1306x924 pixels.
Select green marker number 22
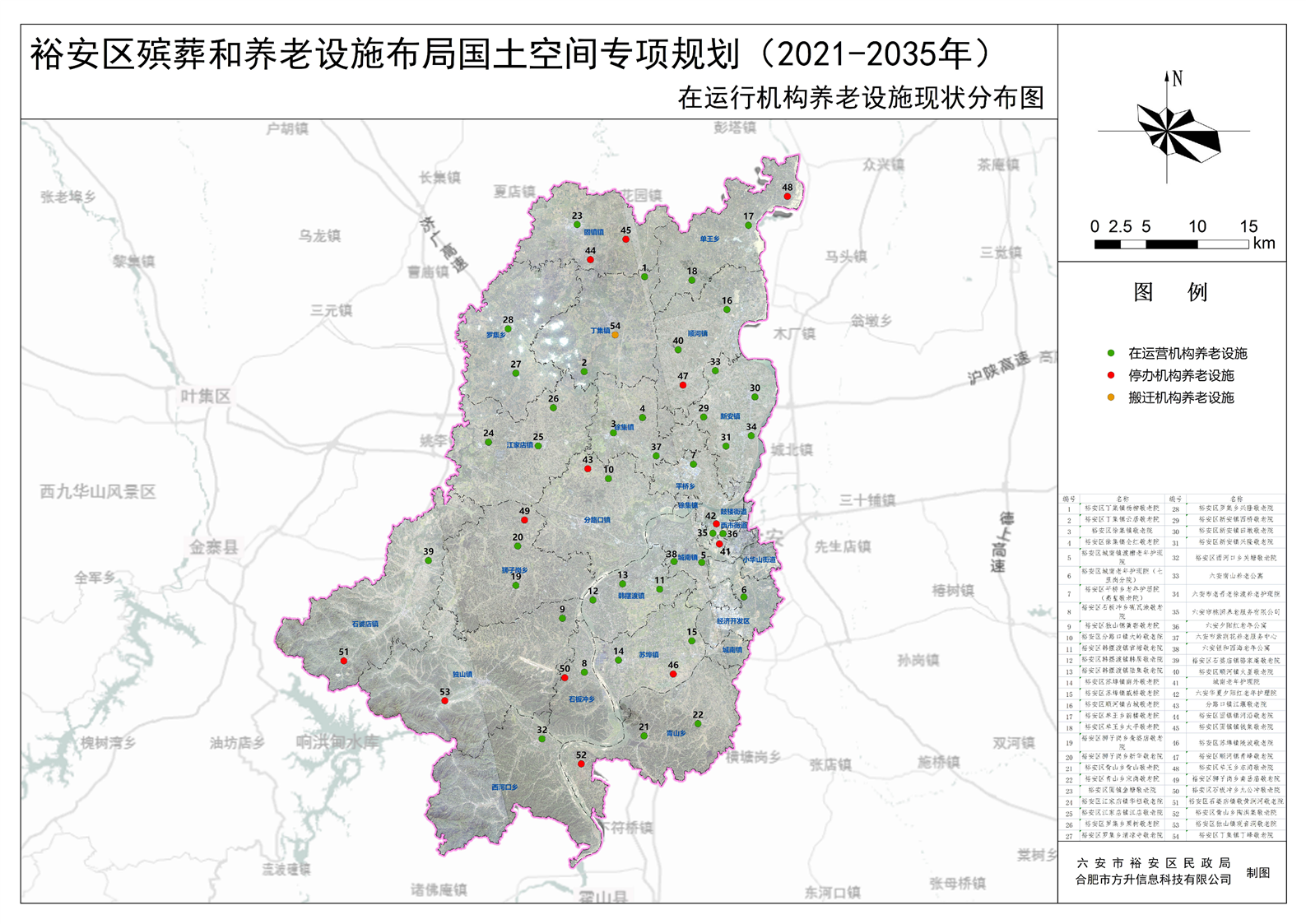(x=697, y=724)
